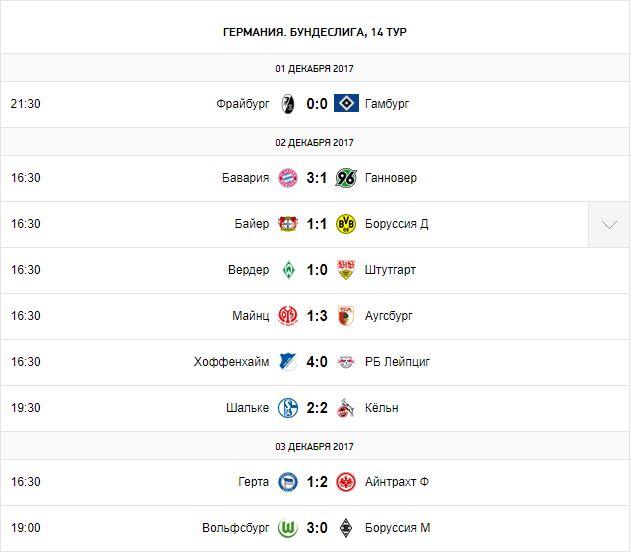Click the Hamburg club logo
The height and width of the screenshot is (554, 632).
(347, 104)
